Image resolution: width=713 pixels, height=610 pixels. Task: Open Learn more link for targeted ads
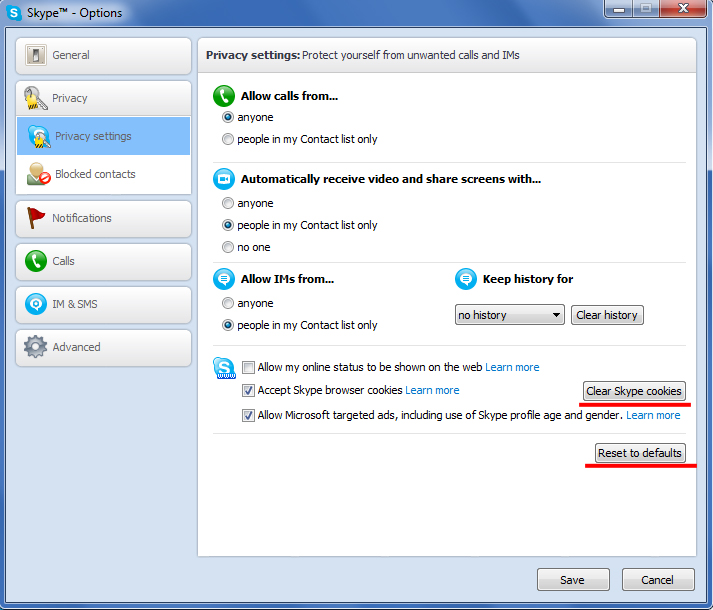point(653,415)
